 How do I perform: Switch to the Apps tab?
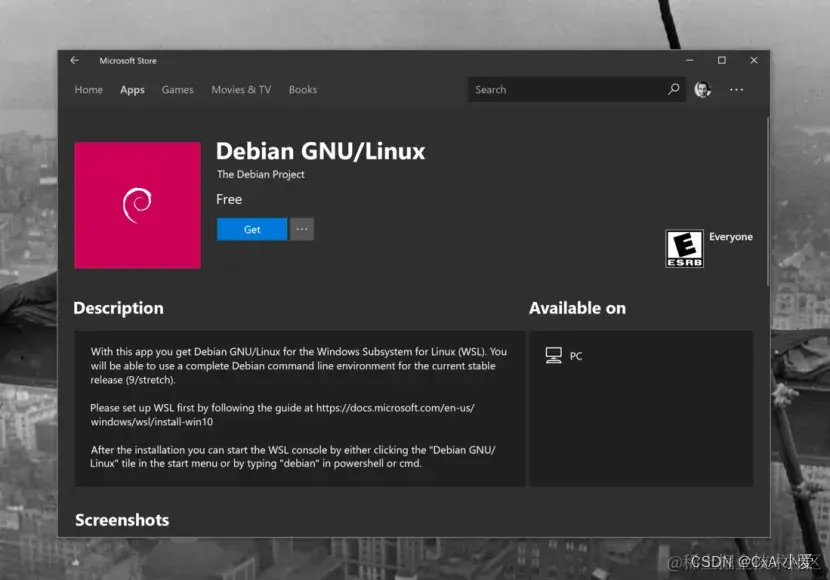tap(132, 90)
